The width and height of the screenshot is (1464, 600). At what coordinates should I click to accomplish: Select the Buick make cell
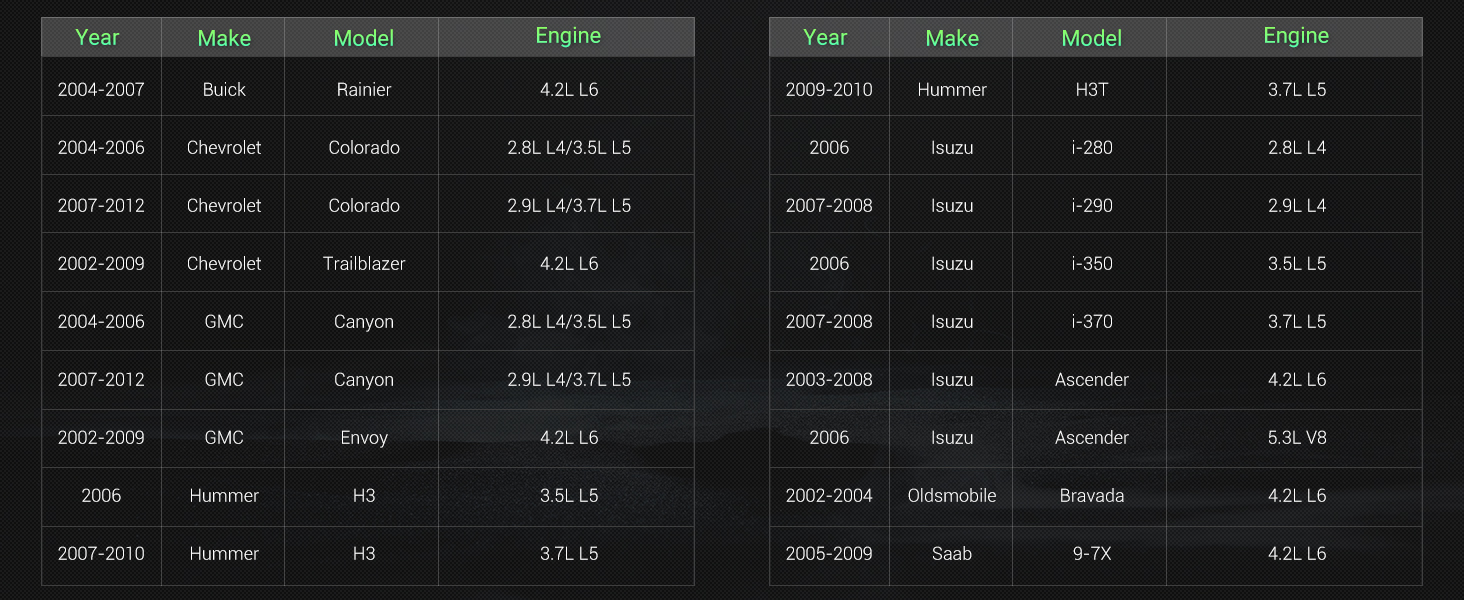pyautogui.click(x=223, y=89)
